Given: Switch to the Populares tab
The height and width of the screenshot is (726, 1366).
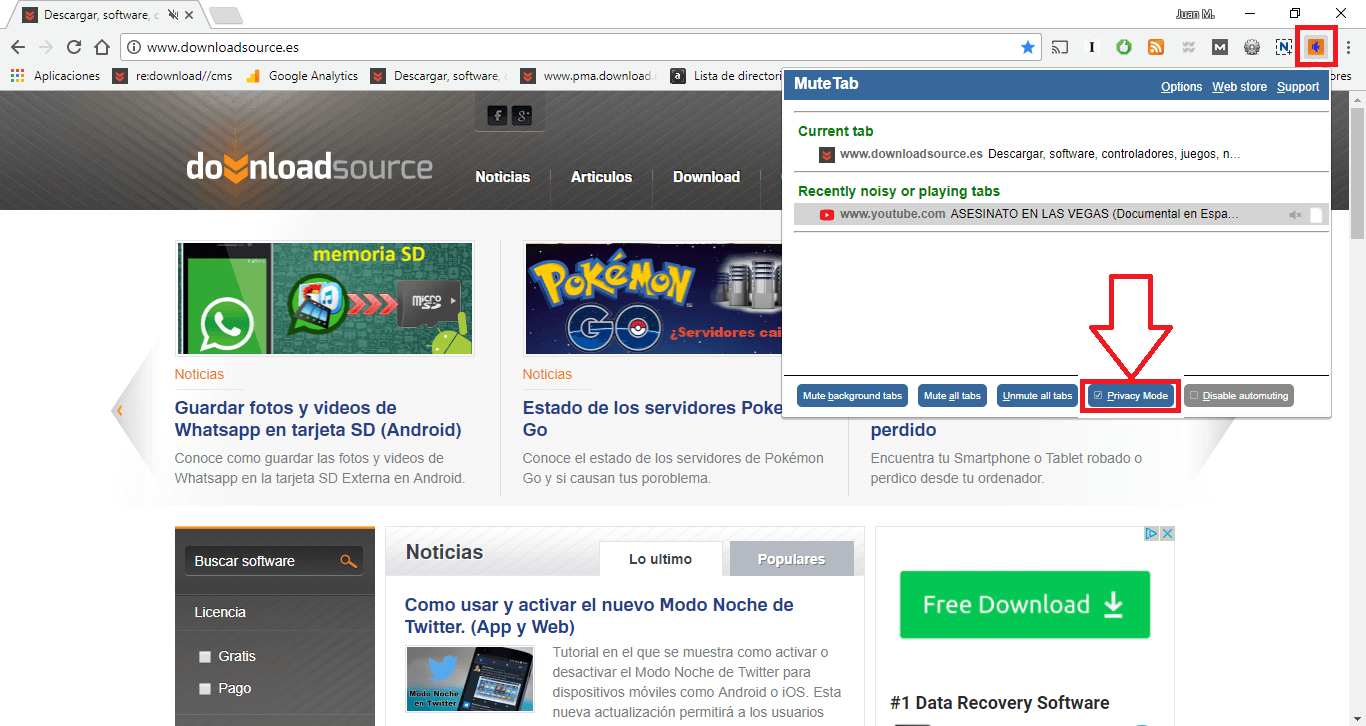Looking at the screenshot, I should pyautogui.click(x=791, y=559).
